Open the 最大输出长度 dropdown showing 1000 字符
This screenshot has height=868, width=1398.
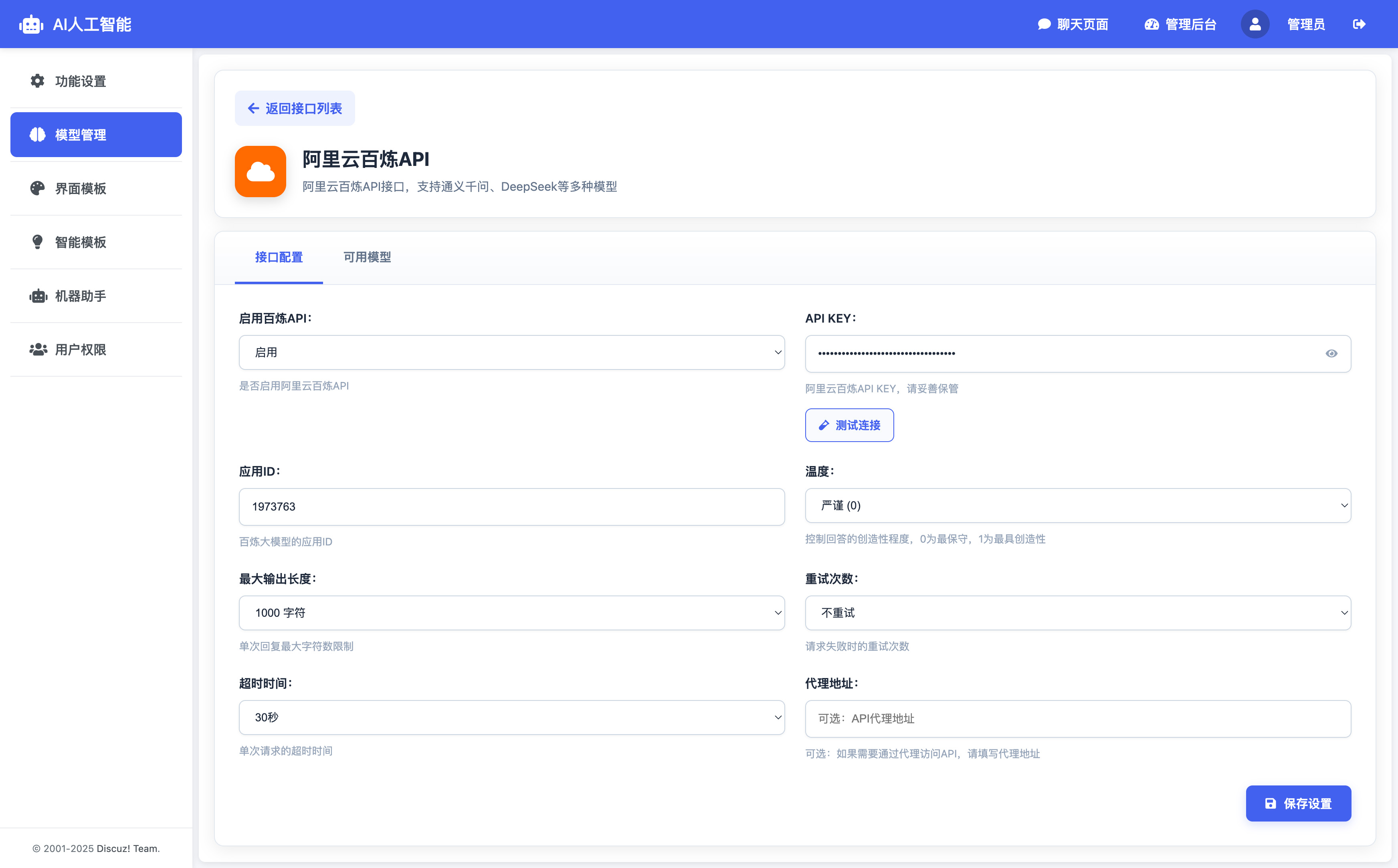click(x=511, y=613)
